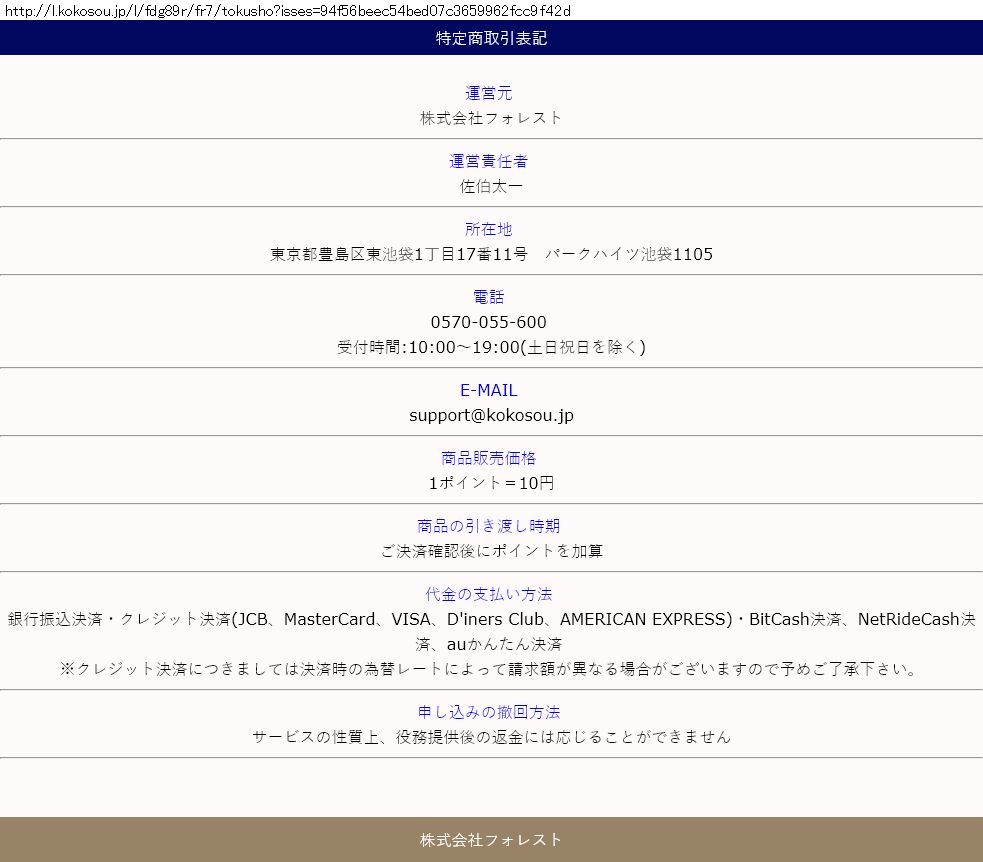Click the 電話 heading

point(488,297)
